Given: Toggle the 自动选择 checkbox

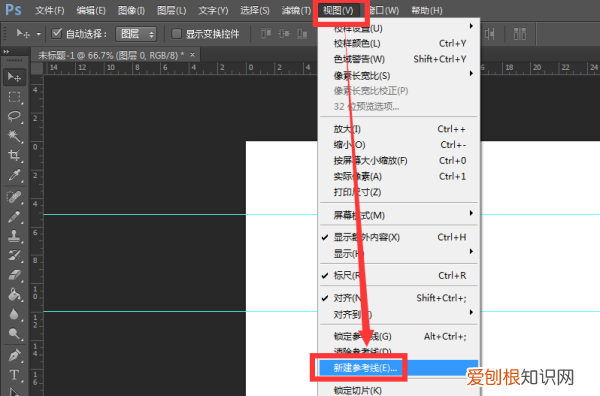Looking at the screenshot, I should (57, 34).
